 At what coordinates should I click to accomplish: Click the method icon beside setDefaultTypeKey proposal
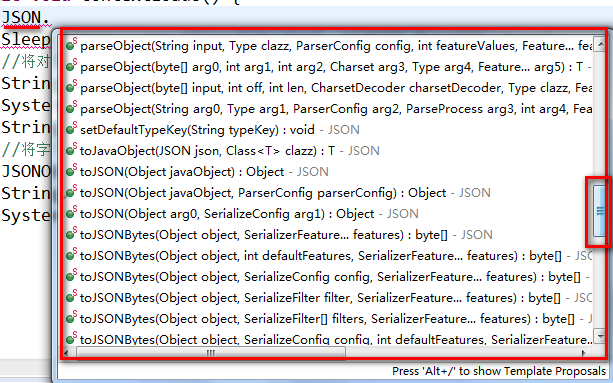pos(71,129)
